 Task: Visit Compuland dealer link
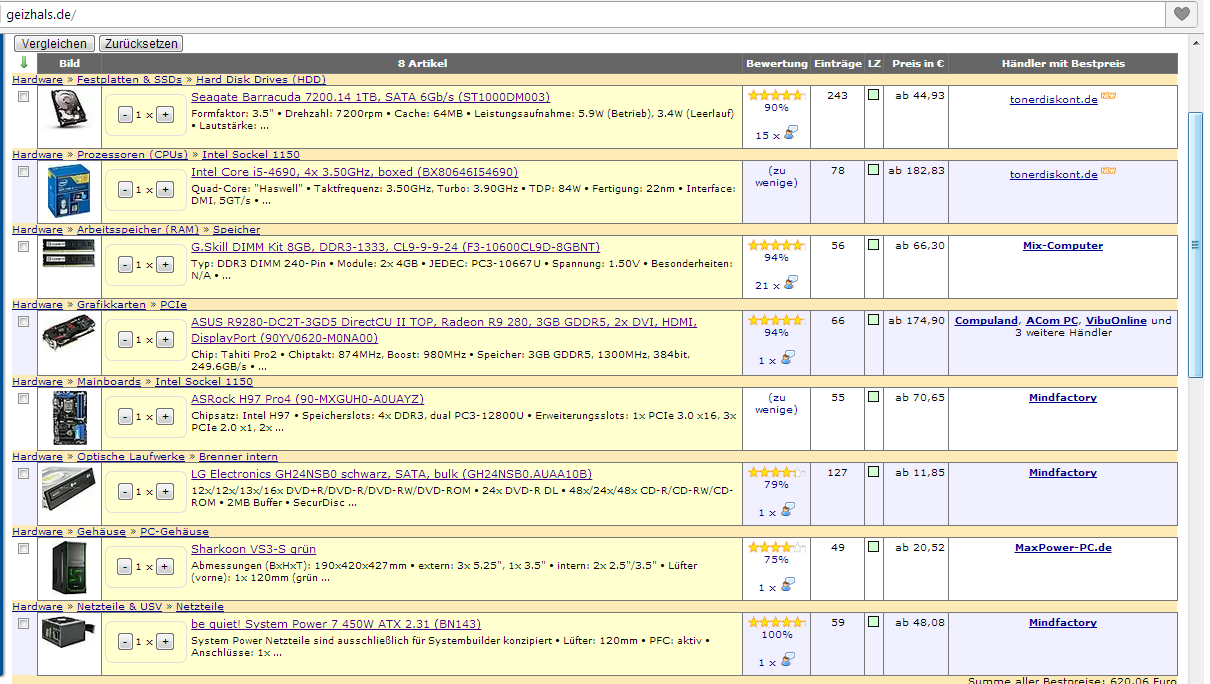pos(986,321)
